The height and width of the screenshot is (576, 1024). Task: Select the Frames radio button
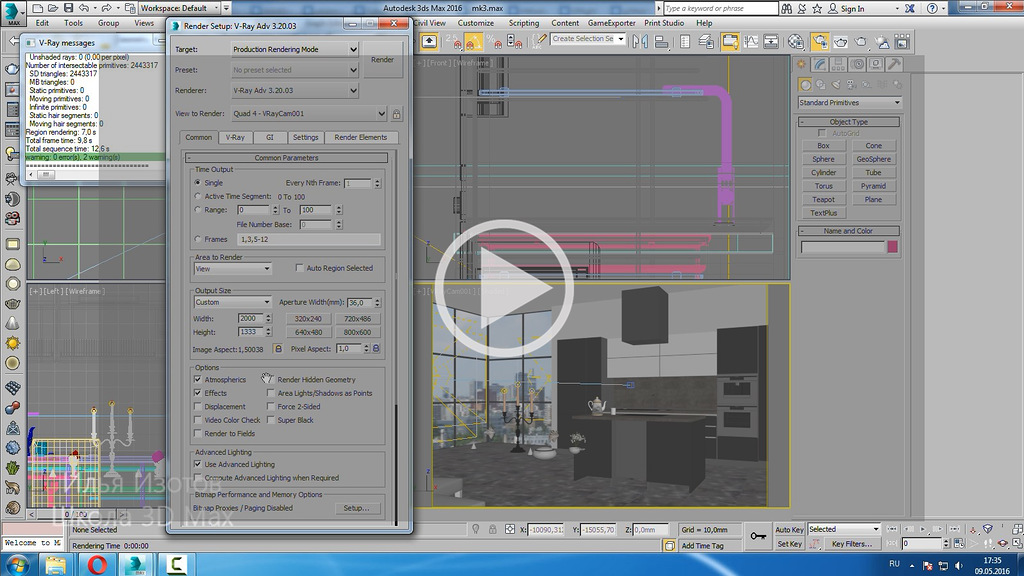pos(198,239)
